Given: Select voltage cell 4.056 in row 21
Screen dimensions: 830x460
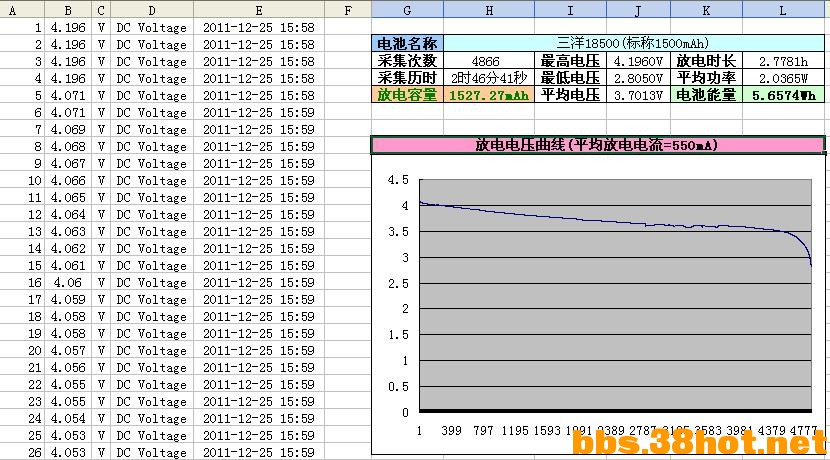Looking at the screenshot, I should [x=68, y=367].
